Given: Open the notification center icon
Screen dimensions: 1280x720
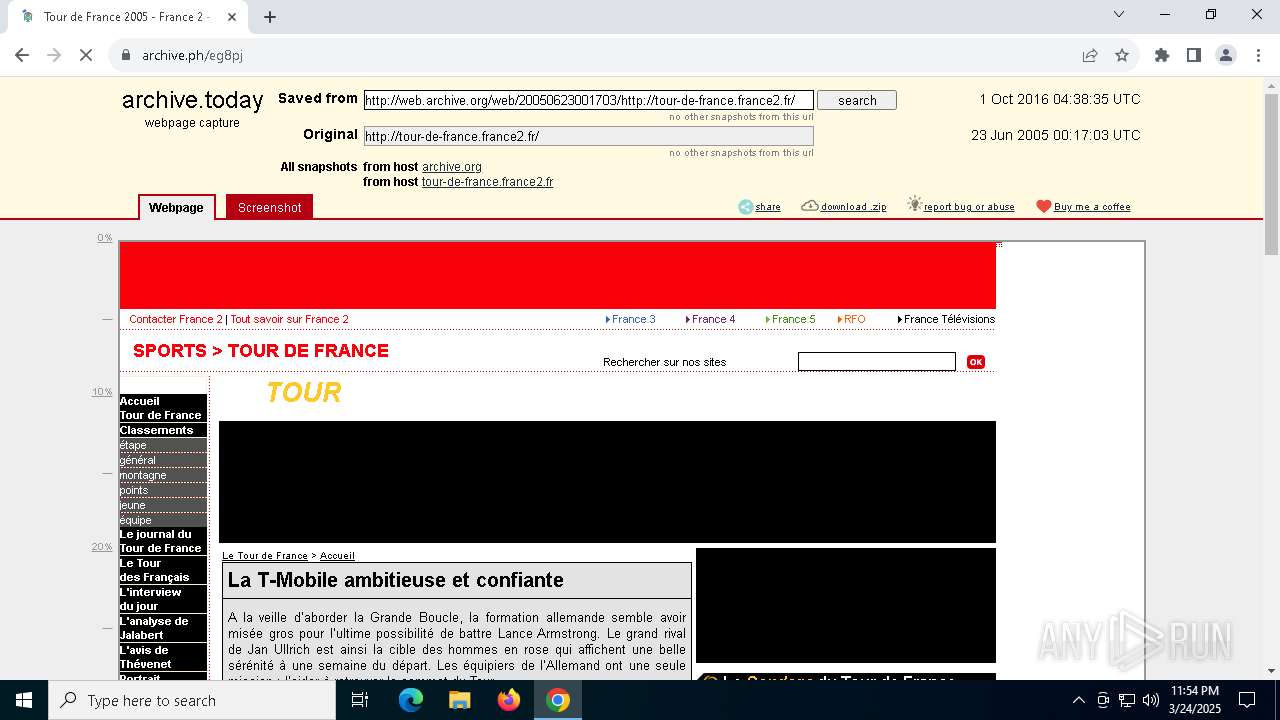Looking at the screenshot, I should (x=1247, y=700).
